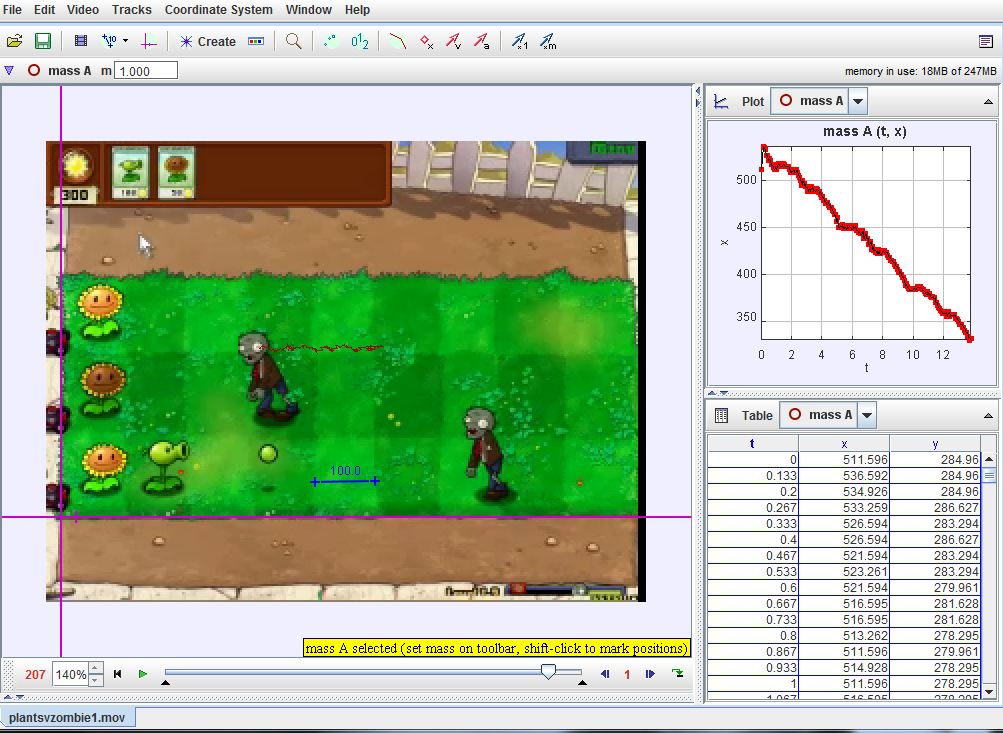Viewport: 1003px width, 733px height.
Task: Click the y column header
Action: coord(935,443)
